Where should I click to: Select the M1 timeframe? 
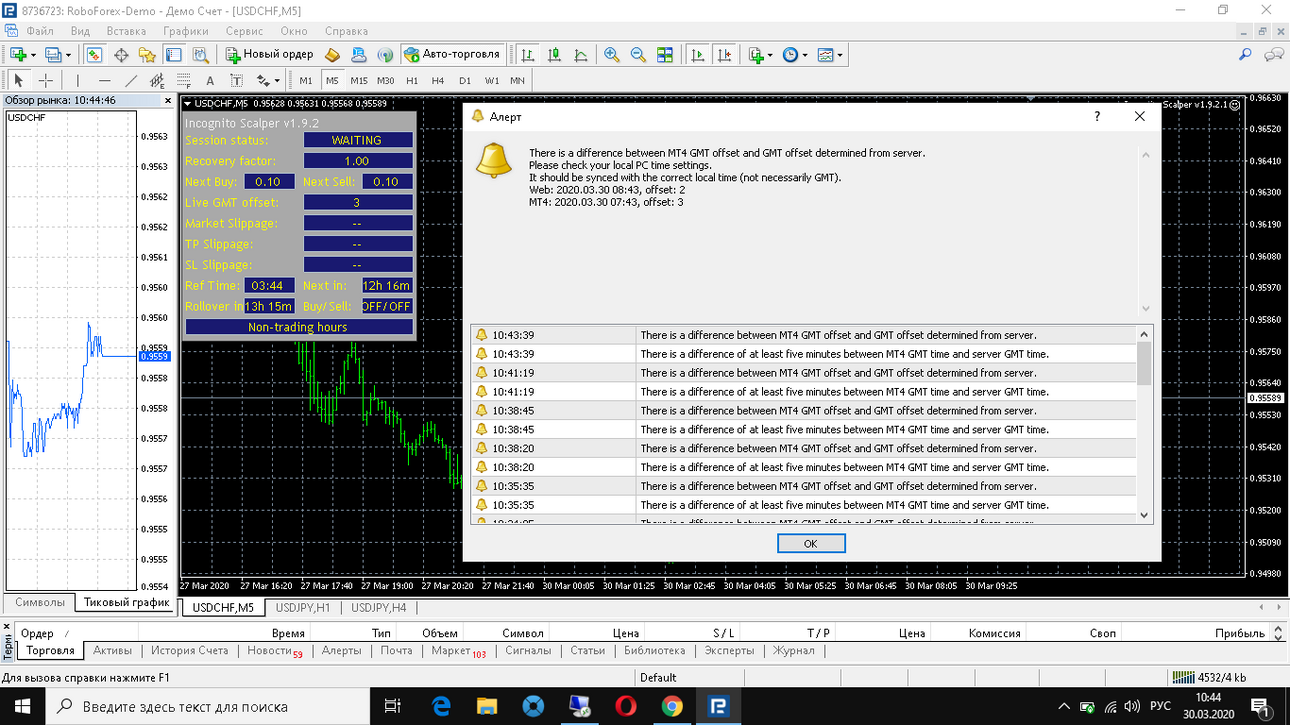coord(306,80)
